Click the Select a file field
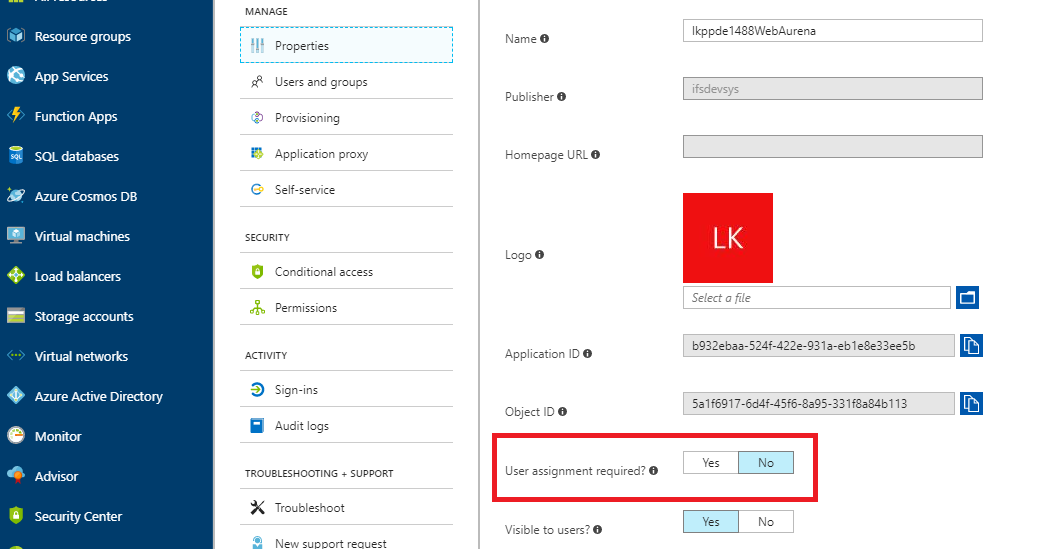 coord(816,297)
